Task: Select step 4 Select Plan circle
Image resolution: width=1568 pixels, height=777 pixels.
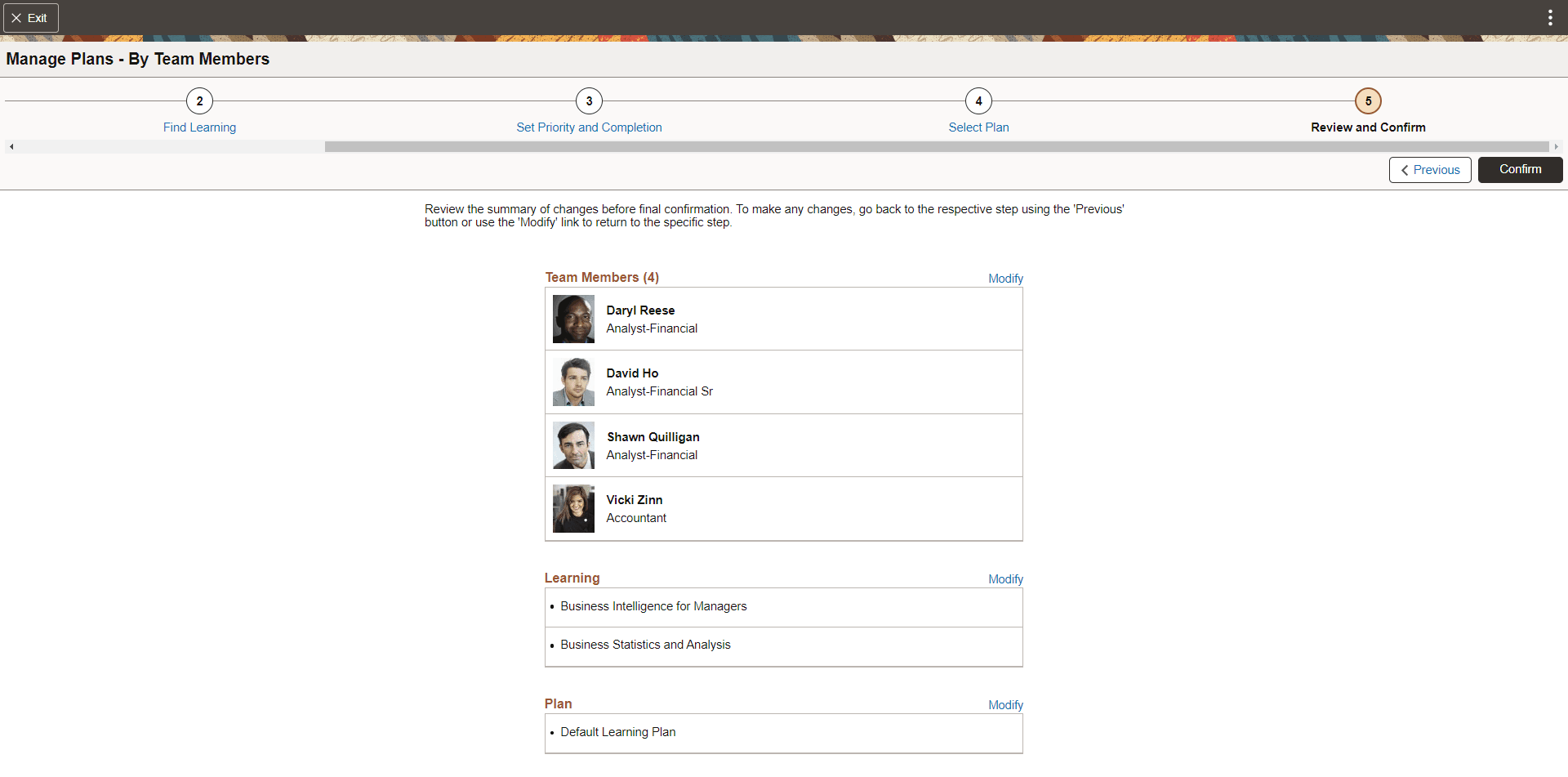Action: [978, 101]
